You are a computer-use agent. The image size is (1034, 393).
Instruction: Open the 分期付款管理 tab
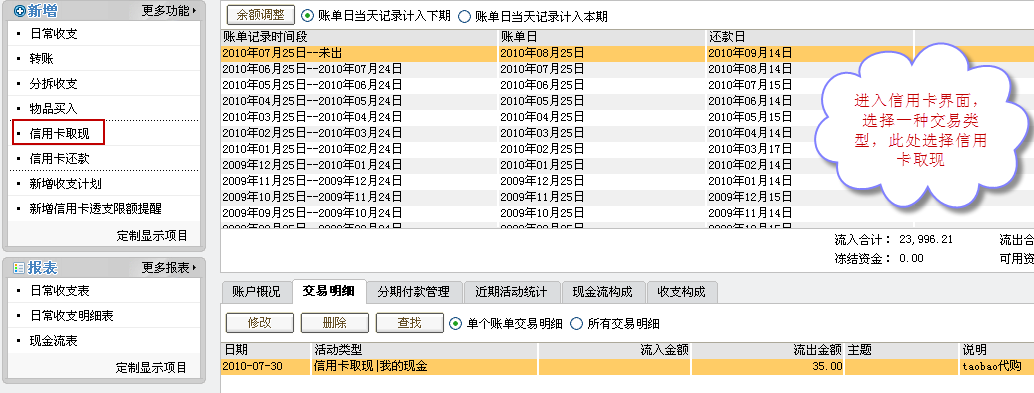[413, 291]
